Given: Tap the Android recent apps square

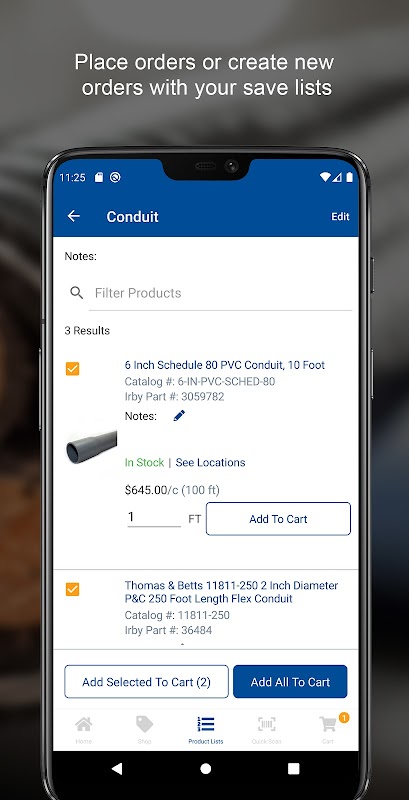Looking at the screenshot, I should tap(293, 768).
